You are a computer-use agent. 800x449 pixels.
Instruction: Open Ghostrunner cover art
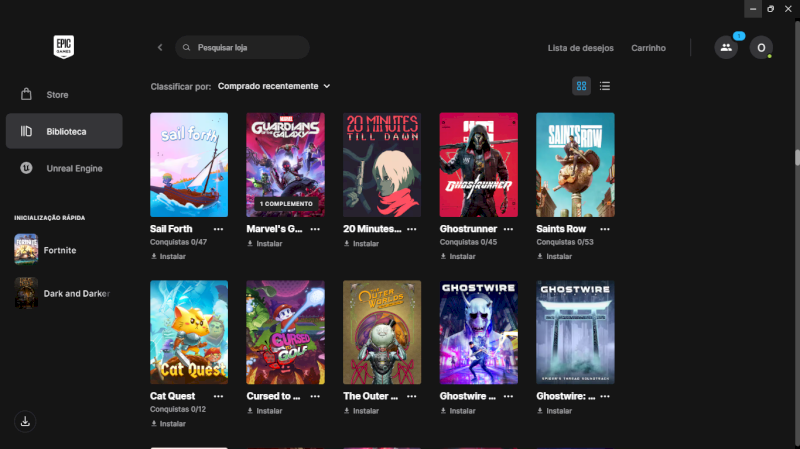[479, 165]
